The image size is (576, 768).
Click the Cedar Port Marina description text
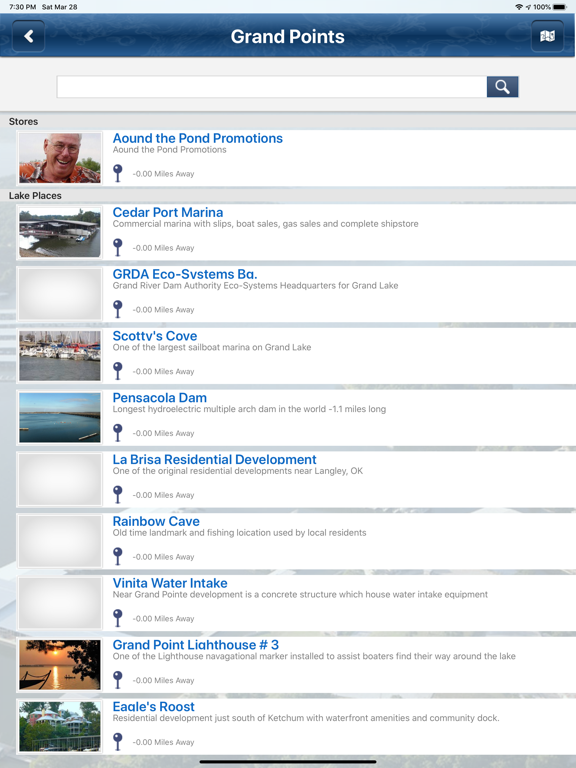(x=265, y=224)
